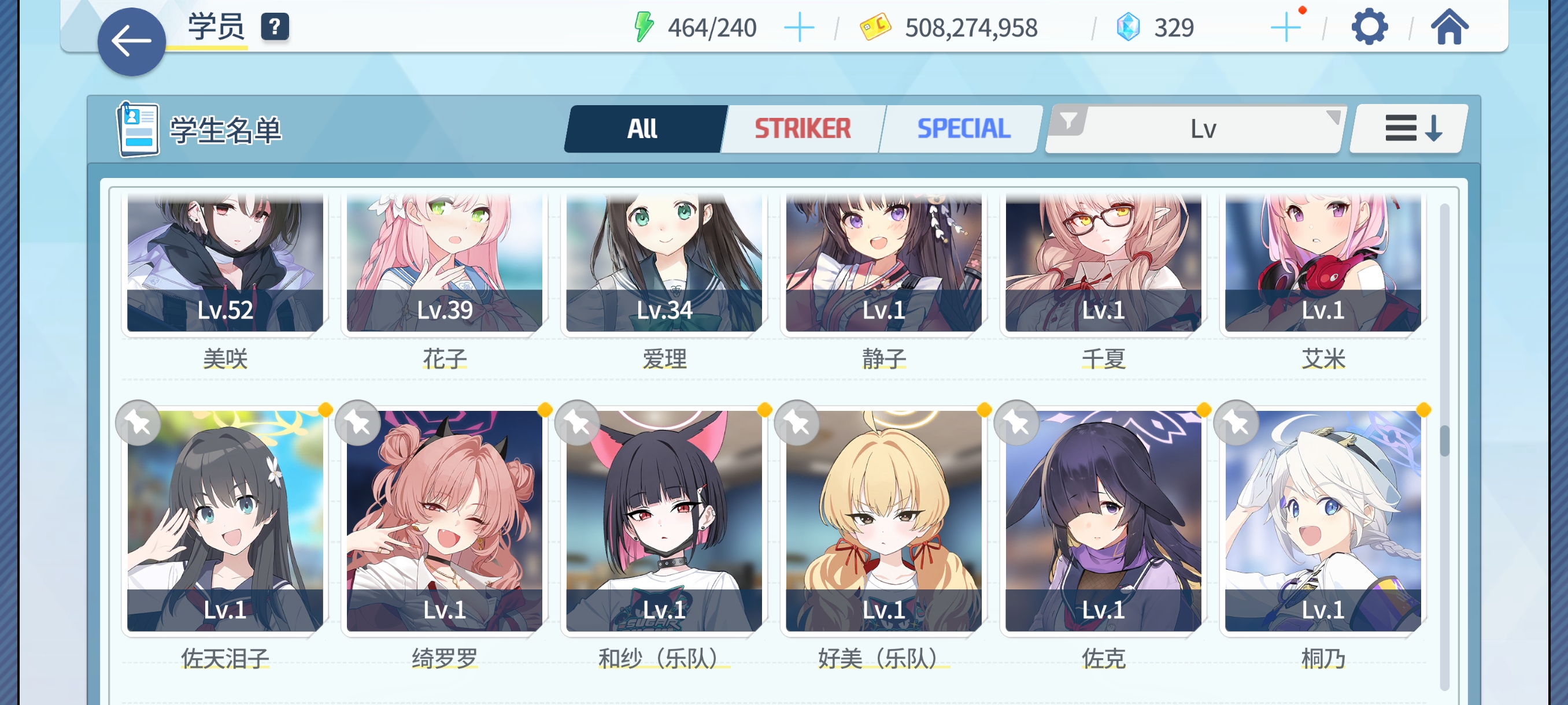Toggle the pin on 绮罗罗's card
The image size is (1568, 705).
pyautogui.click(x=358, y=424)
